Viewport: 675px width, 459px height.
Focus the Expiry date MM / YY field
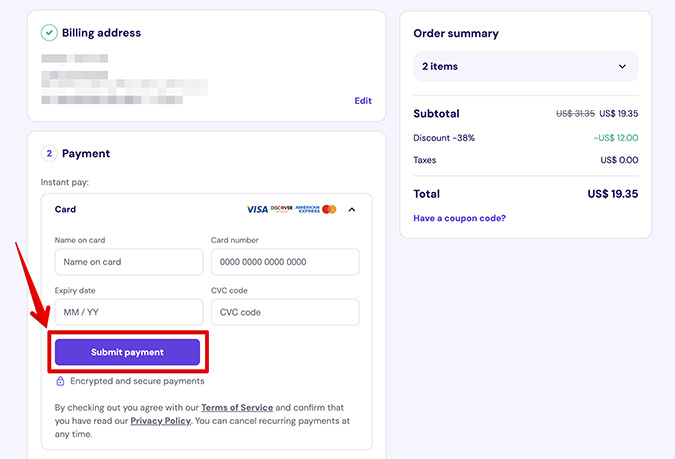[129, 312]
